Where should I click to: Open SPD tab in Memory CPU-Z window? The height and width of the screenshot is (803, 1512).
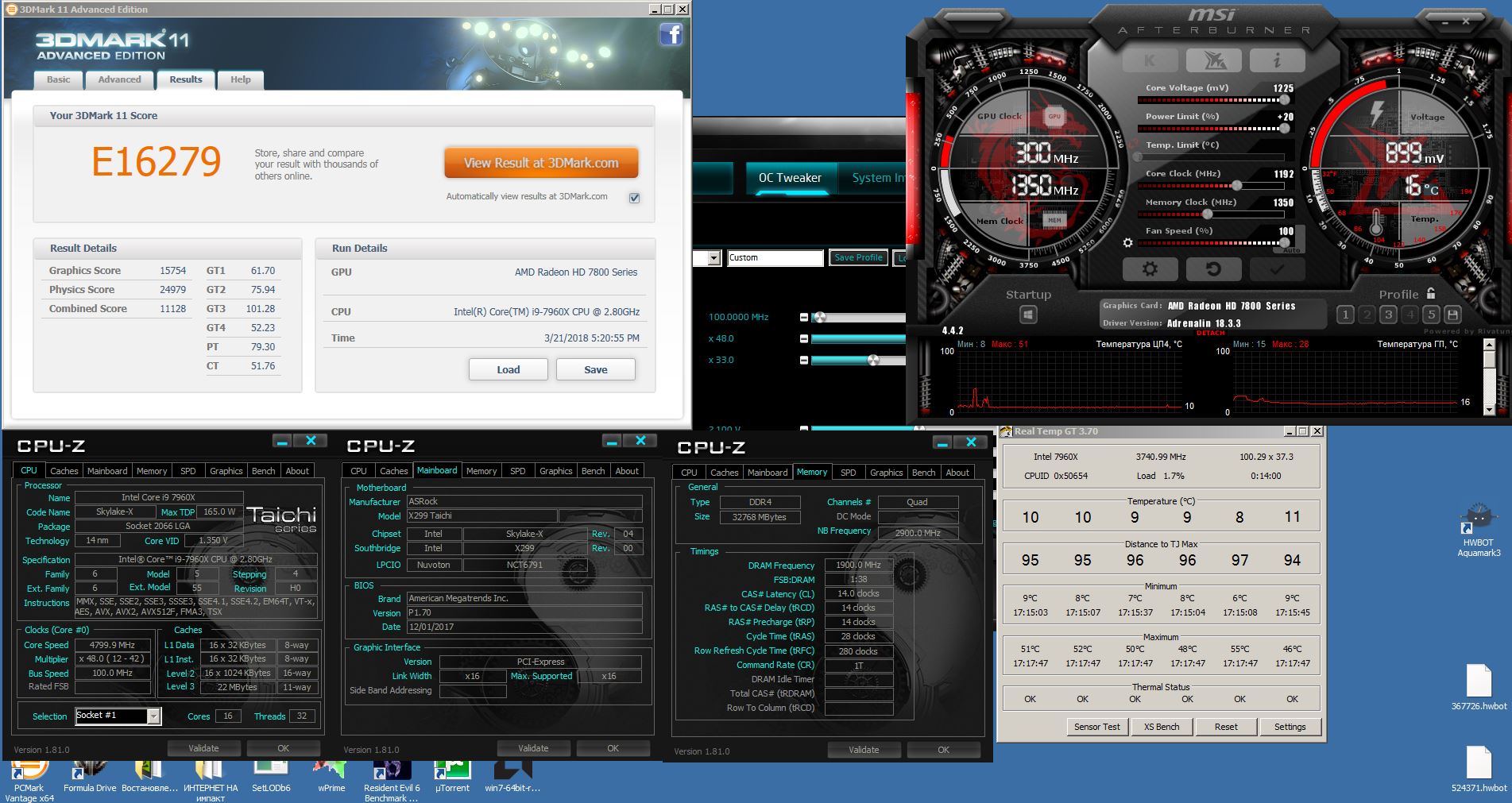tap(849, 473)
